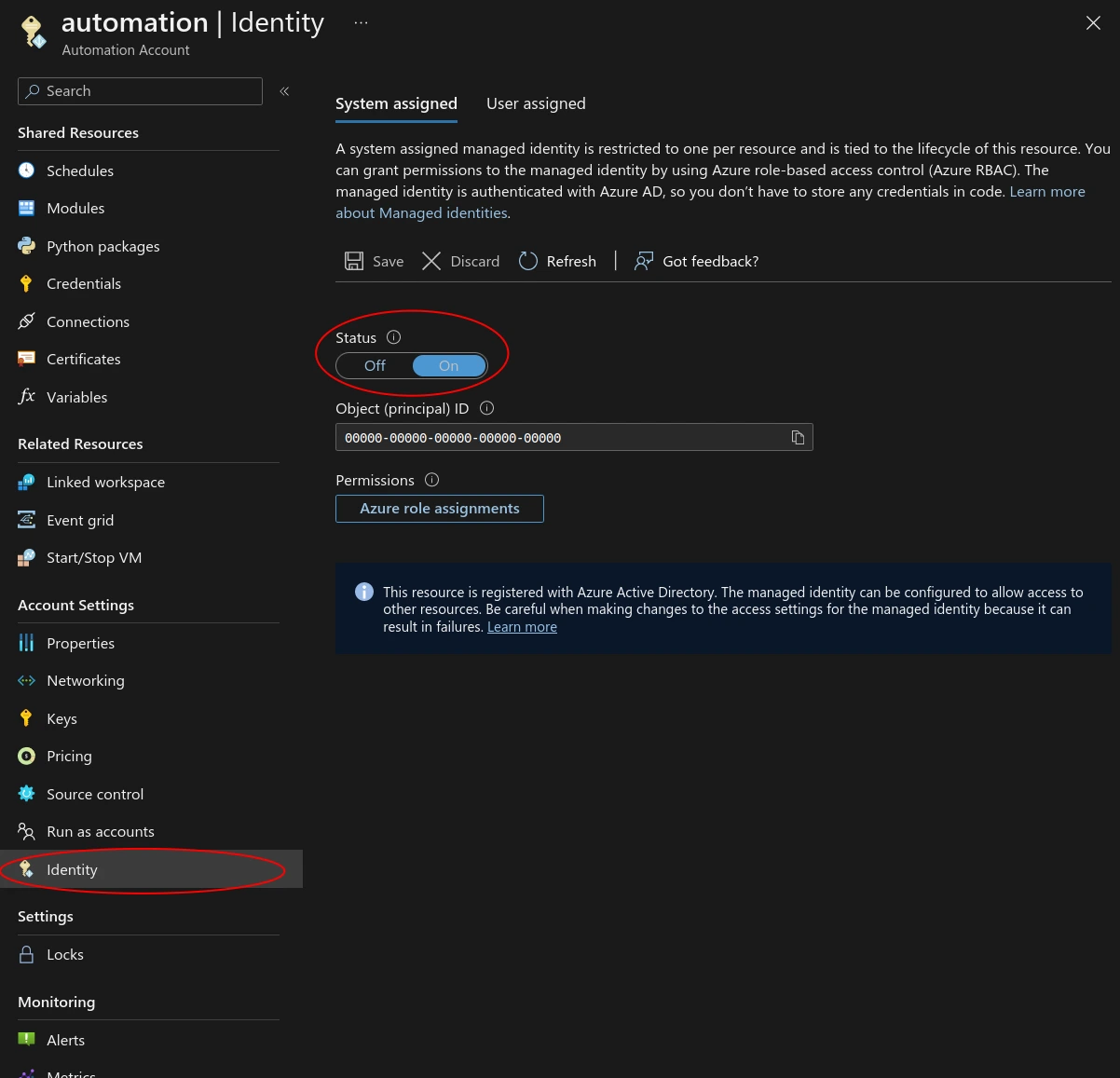The height and width of the screenshot is (1078, 1120).
Task: Click the Properties bars icon
Action: tap(26, 643)
